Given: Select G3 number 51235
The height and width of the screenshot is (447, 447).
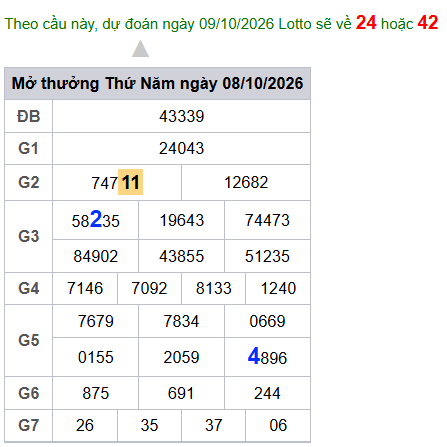Looking at the screenshot, I should (x=267, y=256).
